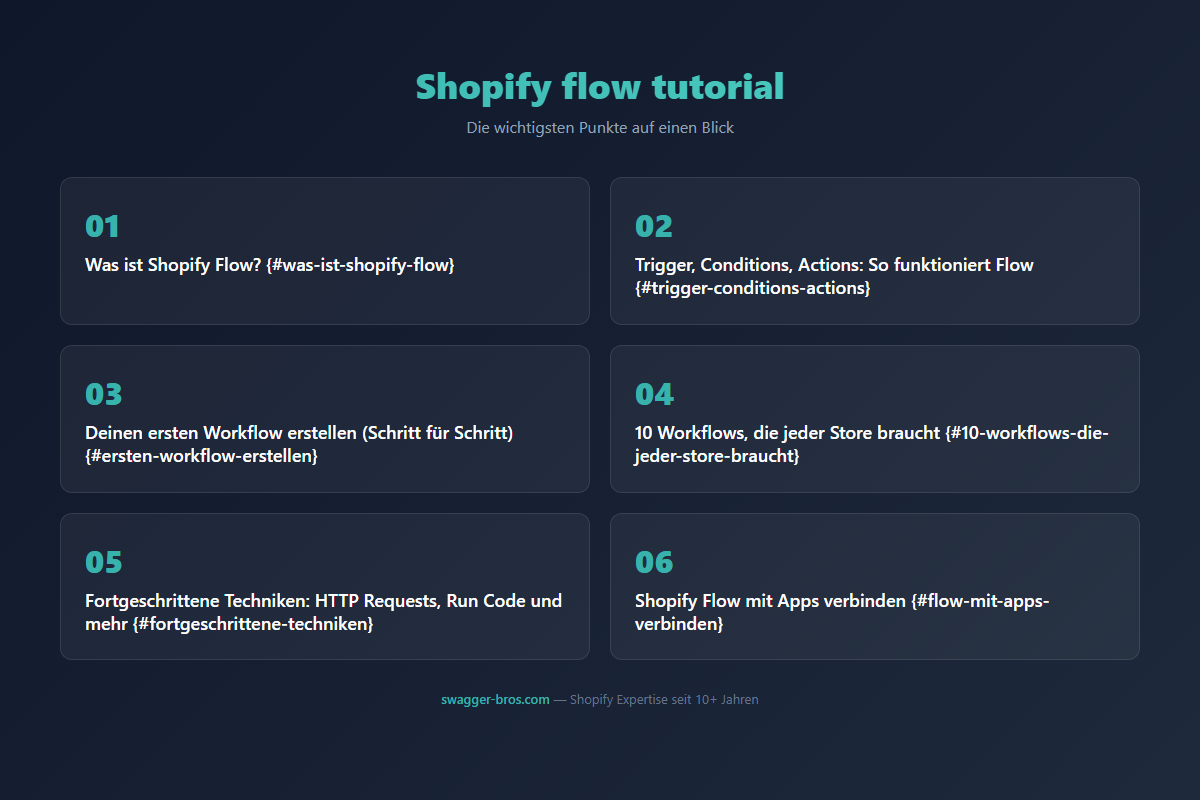Screen dimensions: 1200x800
Task: Open card 'Shopify Flow mit Apps verbinden'
Action: coord(875,587)
